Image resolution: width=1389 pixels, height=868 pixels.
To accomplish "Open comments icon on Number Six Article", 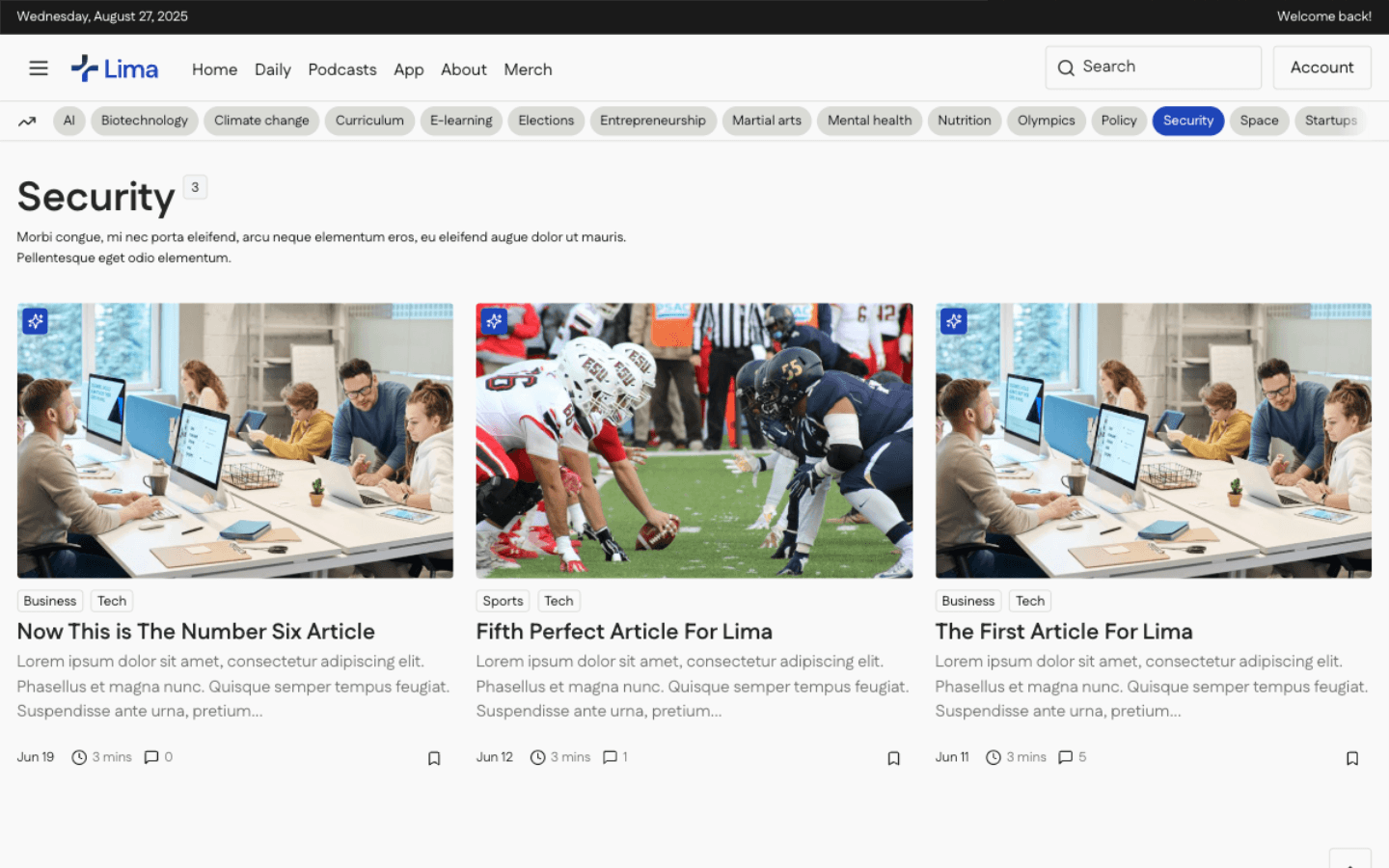I will tap(151, 757).
